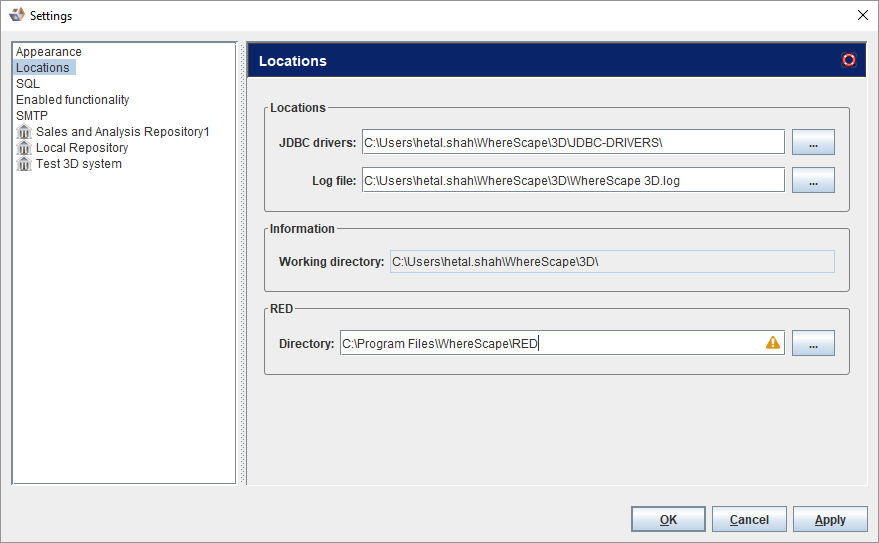Image resolution: width=879 pixels, height=543 pixels.
Task: Open the Appearance settings category
Action: [49, 52]
